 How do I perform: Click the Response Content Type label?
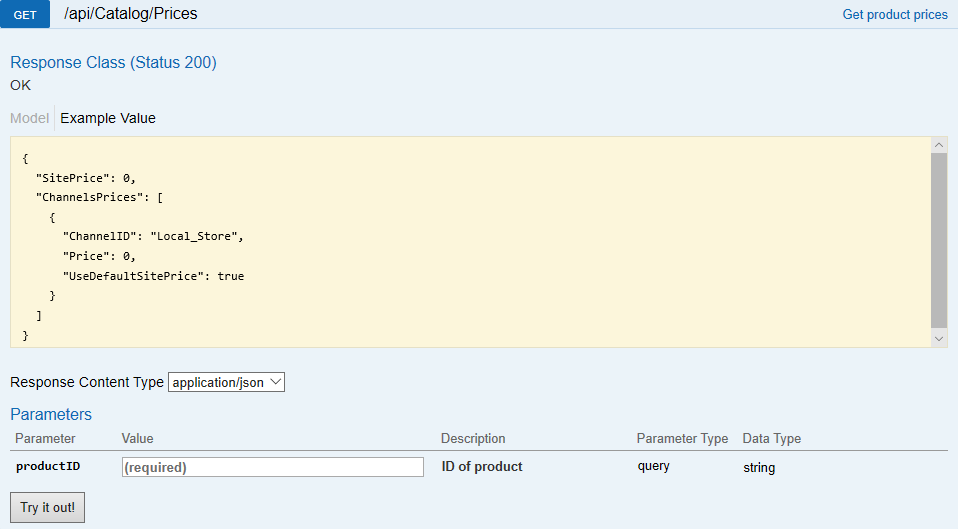pos(87,382)
